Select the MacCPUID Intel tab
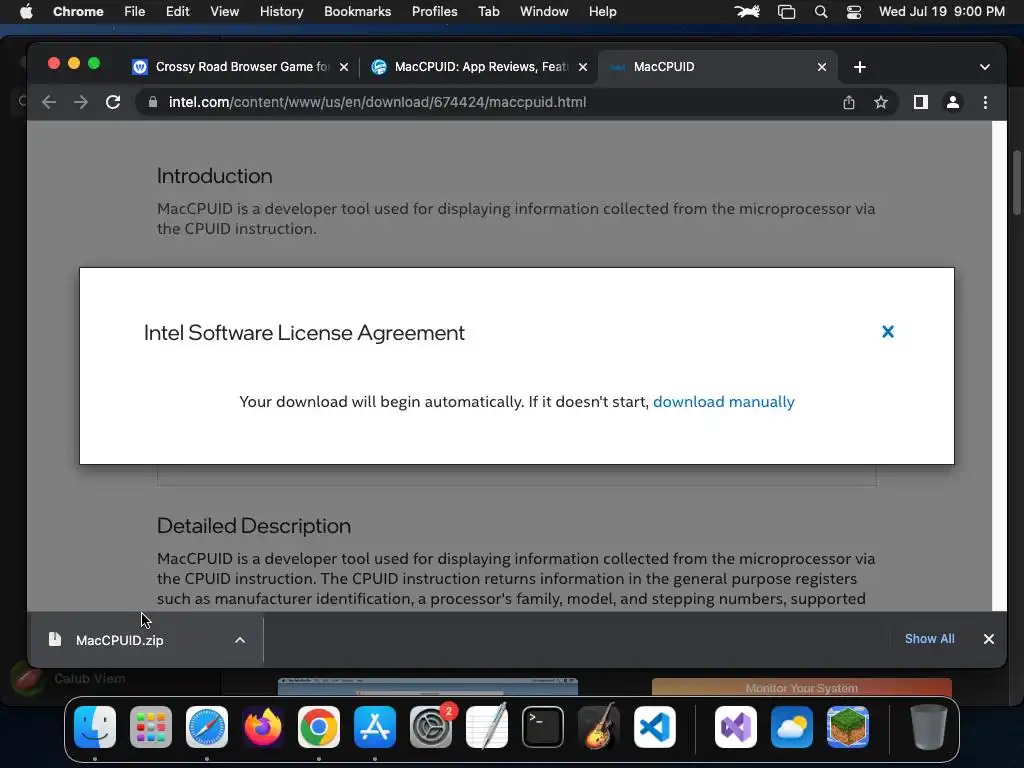 pyautogui.click(x=717, y=67)
